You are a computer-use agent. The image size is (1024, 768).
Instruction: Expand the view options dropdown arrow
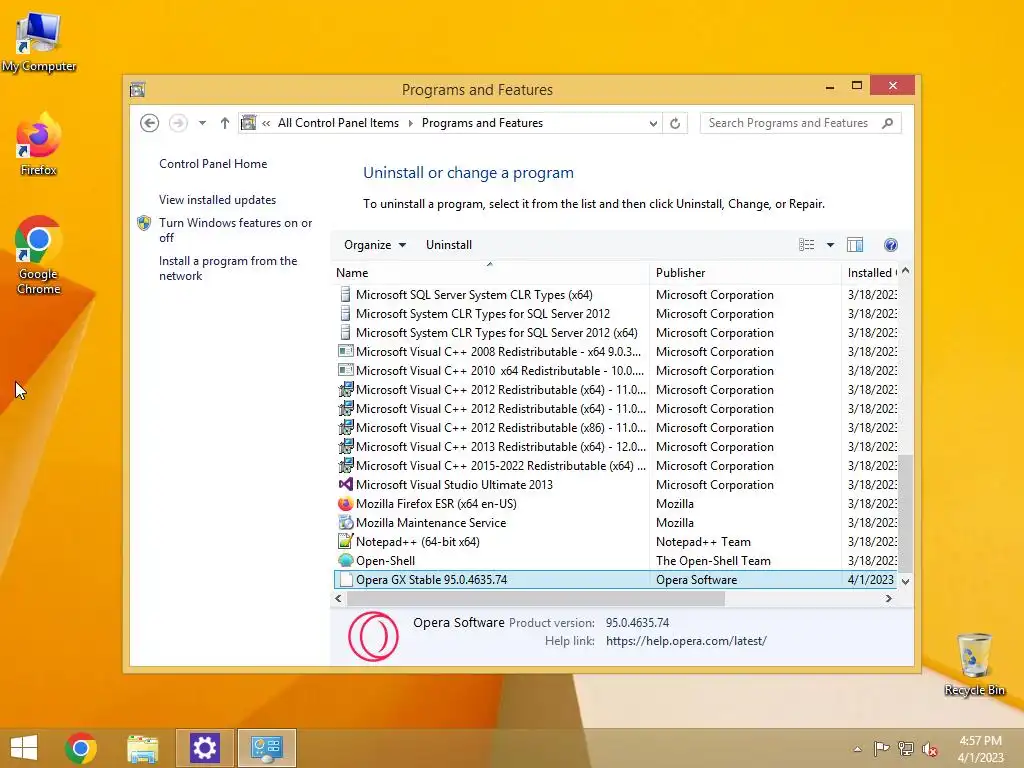point(830,245)
